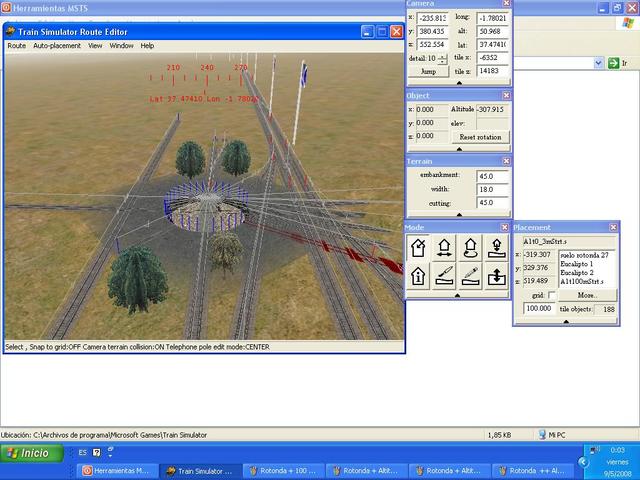640x480 pixels.
Task: Select the place-object mode icon with diagonal arrow
Action: [x=420, y=248]
